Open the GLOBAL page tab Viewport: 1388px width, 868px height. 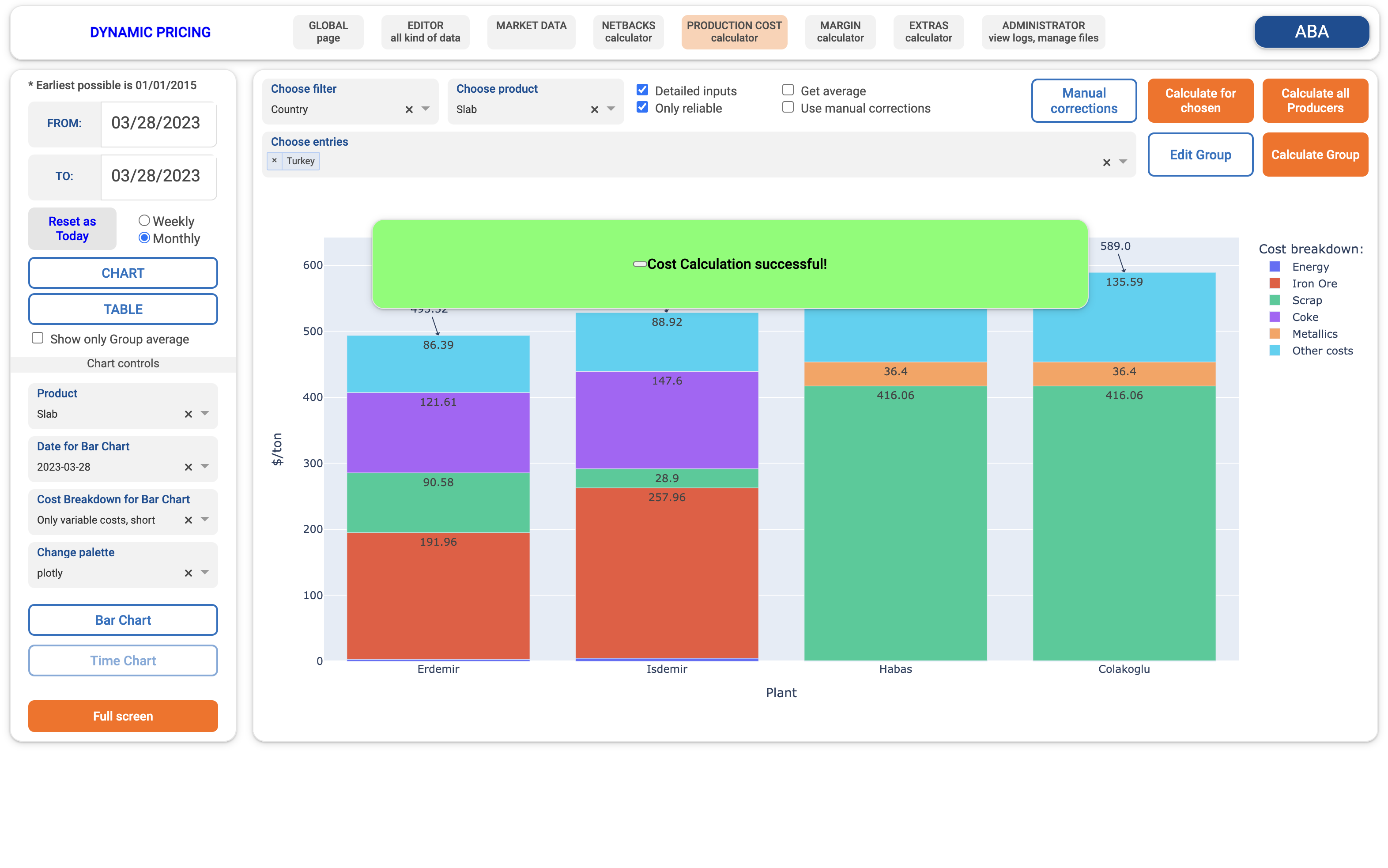coord(328,32)
